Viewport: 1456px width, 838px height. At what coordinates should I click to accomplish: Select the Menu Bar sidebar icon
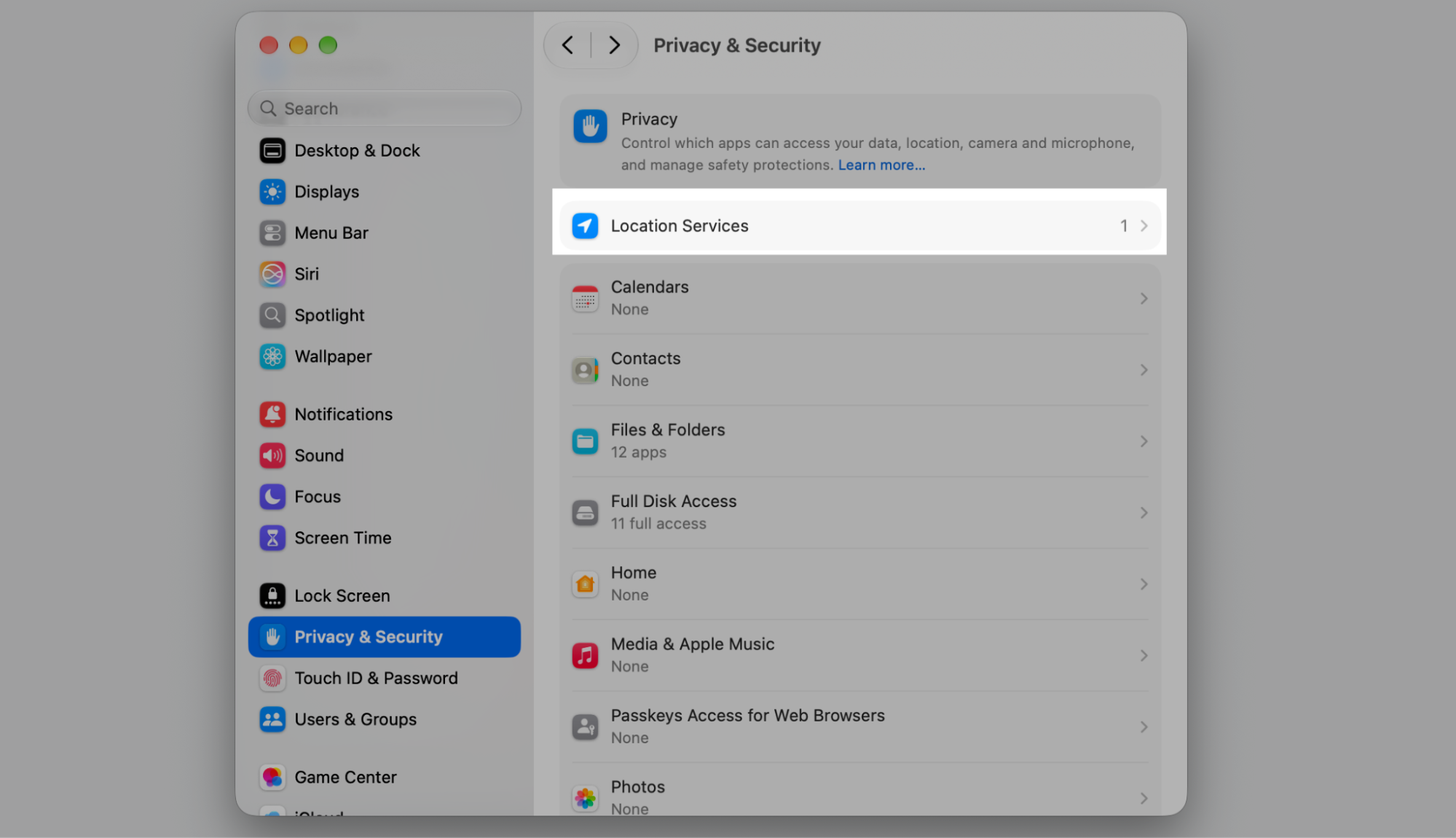272,233
